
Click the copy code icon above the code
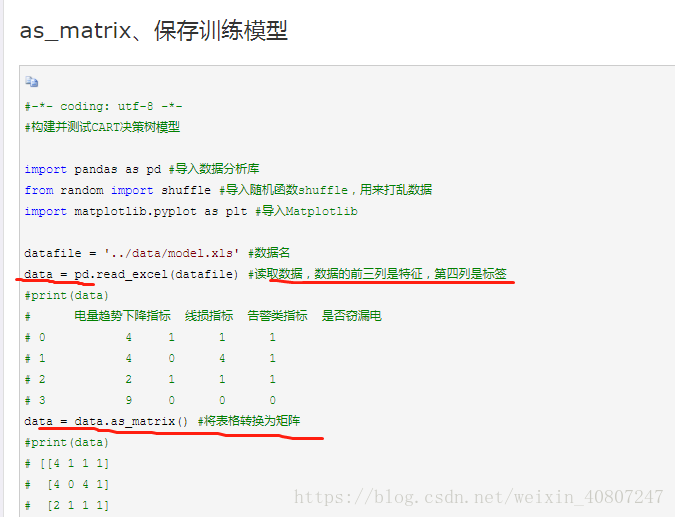31,81
